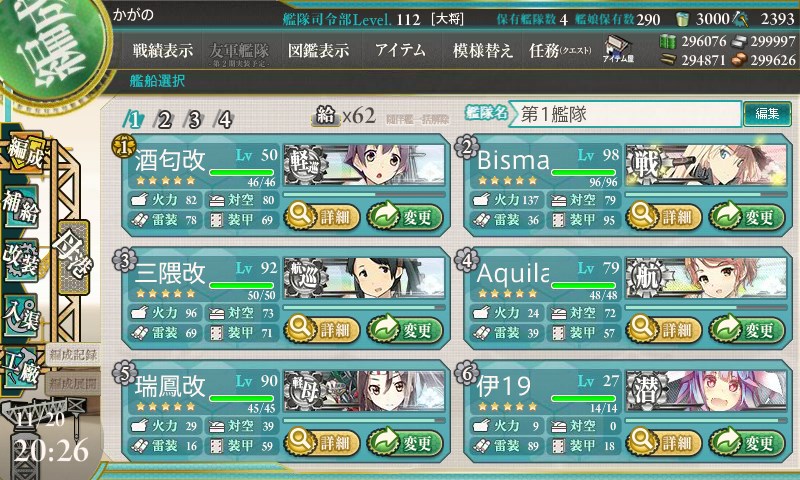Open the 戦績表示 menu
800x480 pixels.
click(163, 50)
